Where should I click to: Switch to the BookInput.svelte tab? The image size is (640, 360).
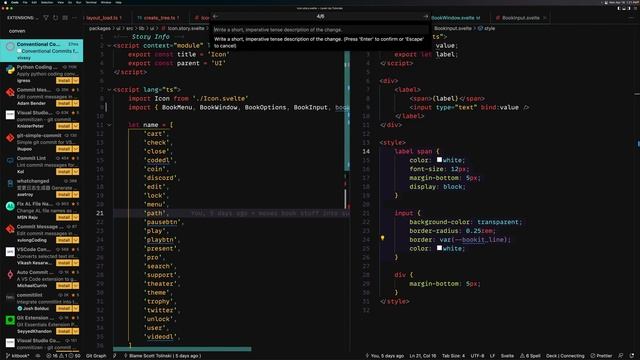(521, 18)
